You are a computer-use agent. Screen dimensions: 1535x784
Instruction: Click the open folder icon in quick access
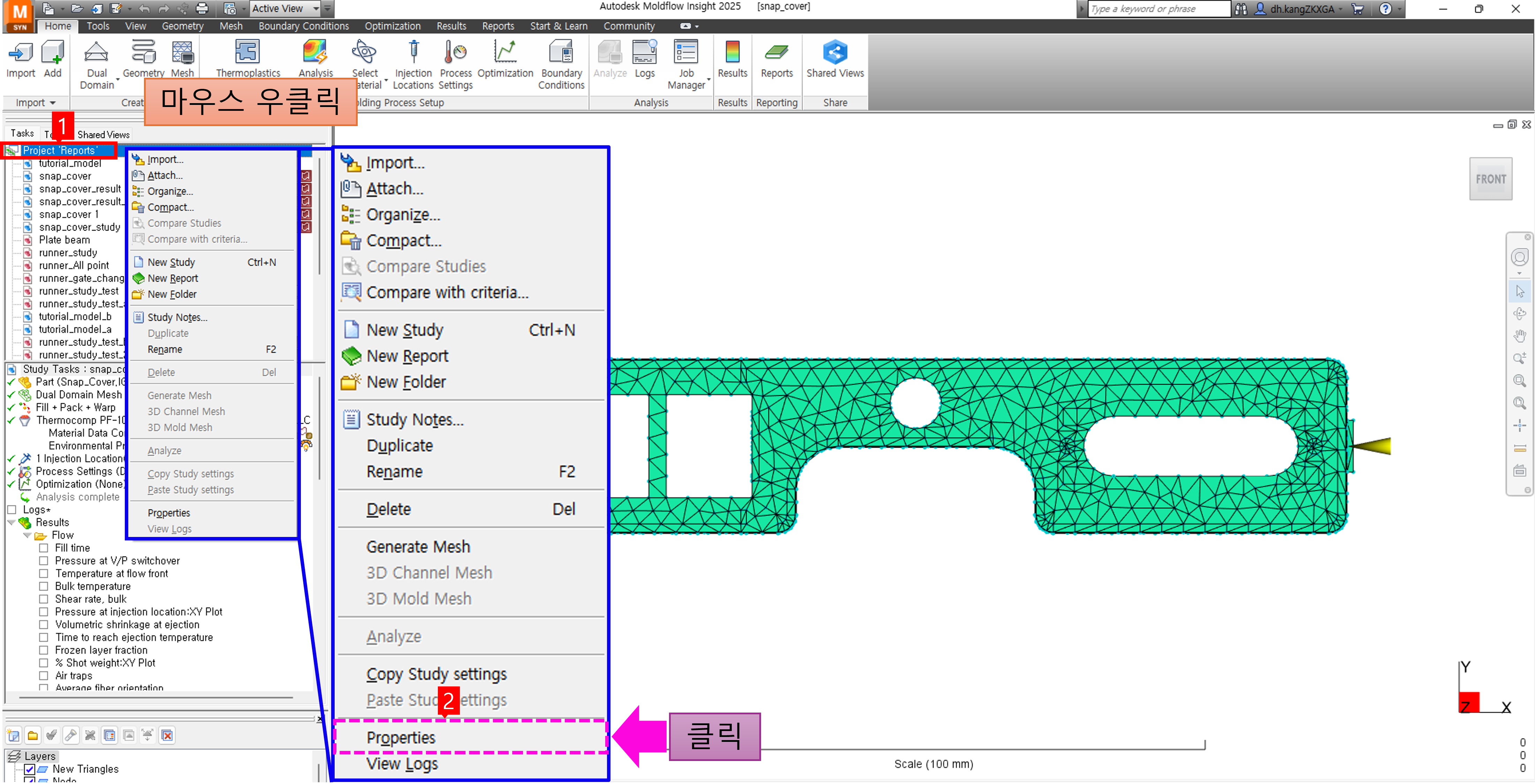[77, 9]
